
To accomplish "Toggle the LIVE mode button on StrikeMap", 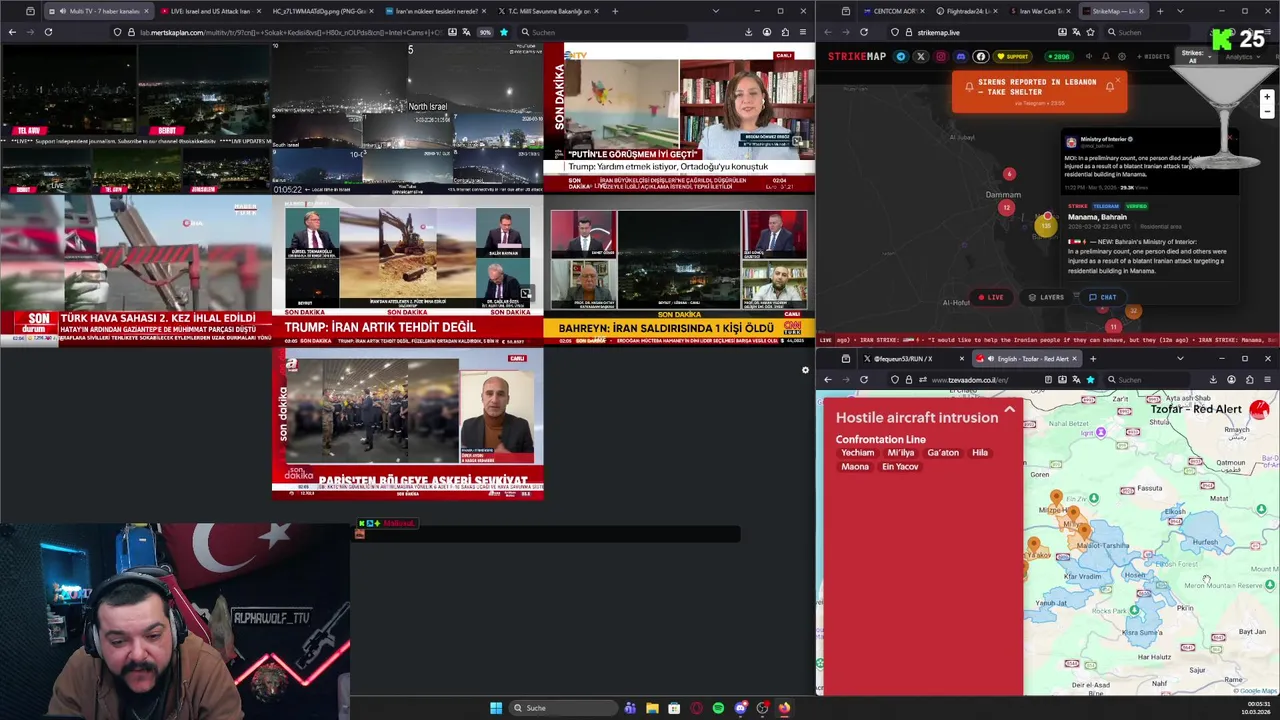I will (991, 297).
